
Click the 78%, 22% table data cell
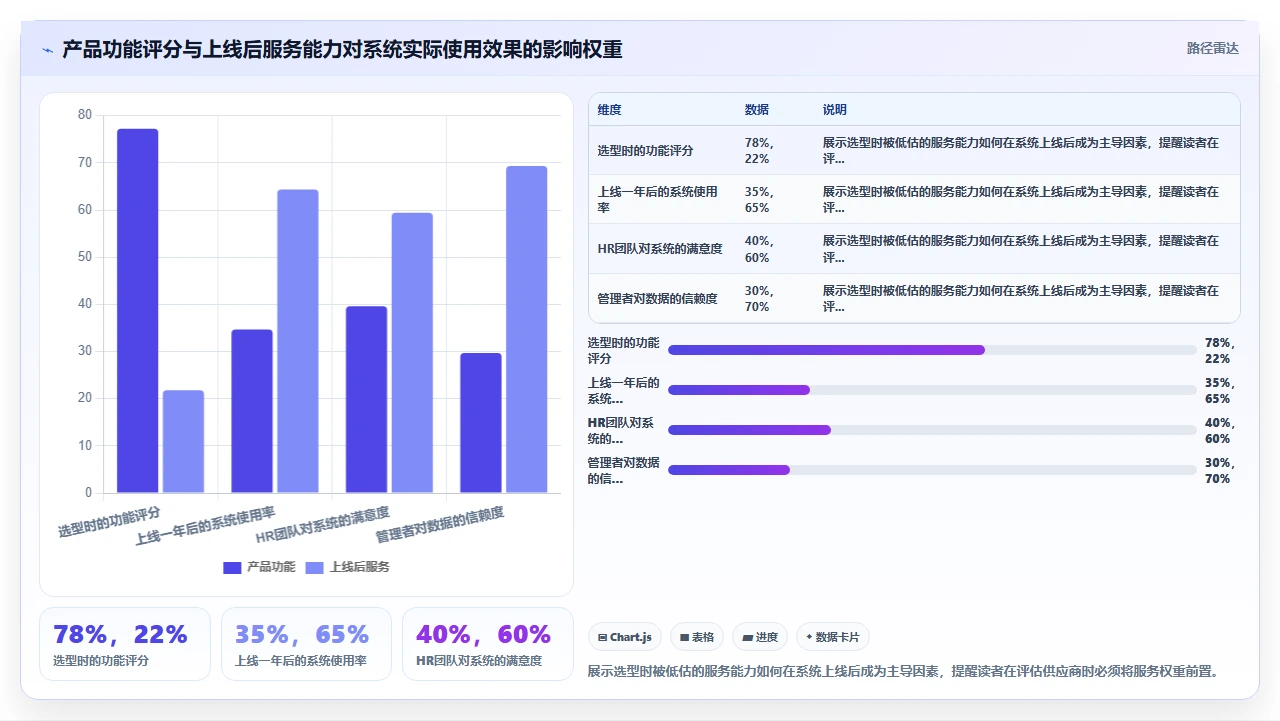click(x=776, y=151)
